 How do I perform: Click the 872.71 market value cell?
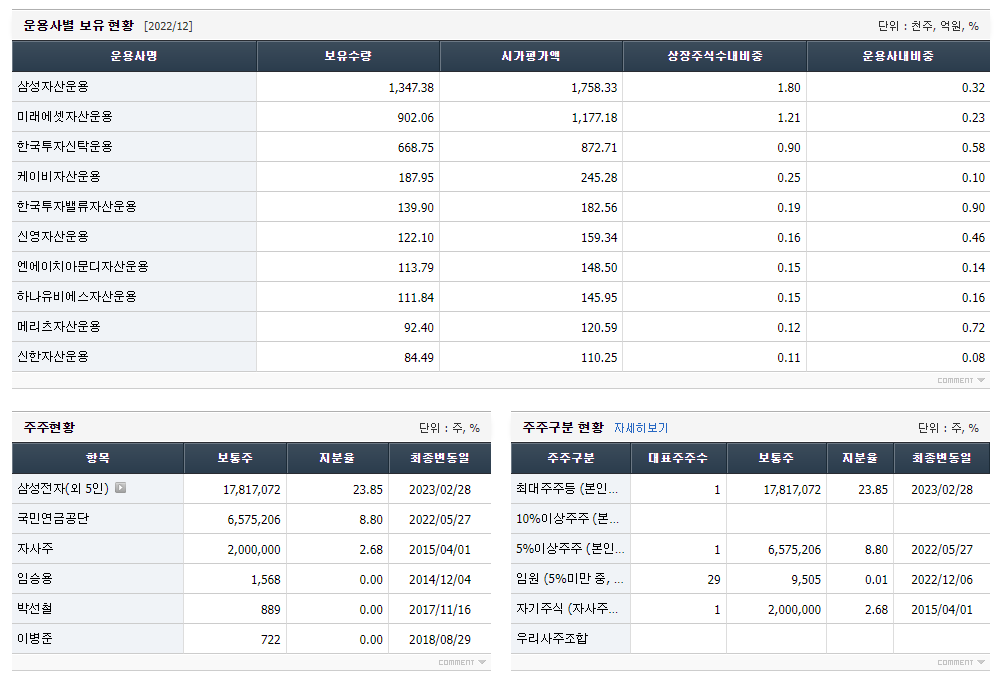click(x=599, y=147)
